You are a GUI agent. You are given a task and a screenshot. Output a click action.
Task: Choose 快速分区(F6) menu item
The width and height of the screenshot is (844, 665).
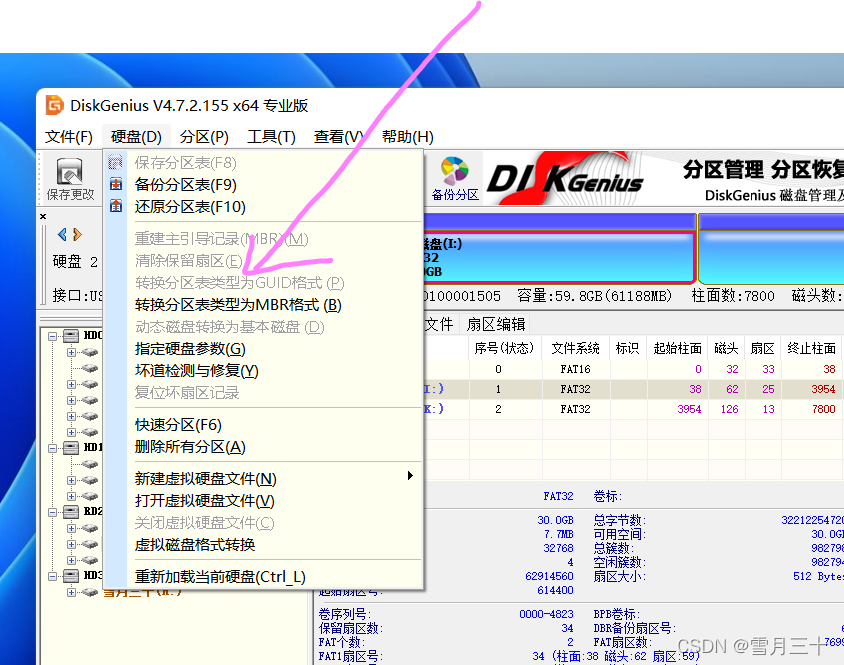click(178, 425)
